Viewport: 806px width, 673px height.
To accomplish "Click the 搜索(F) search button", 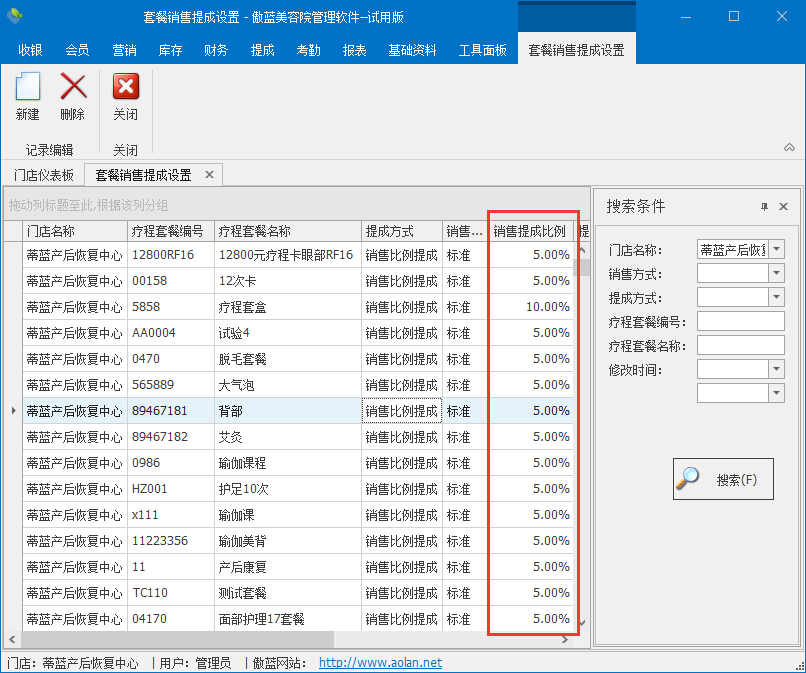I will pos(723,479).
